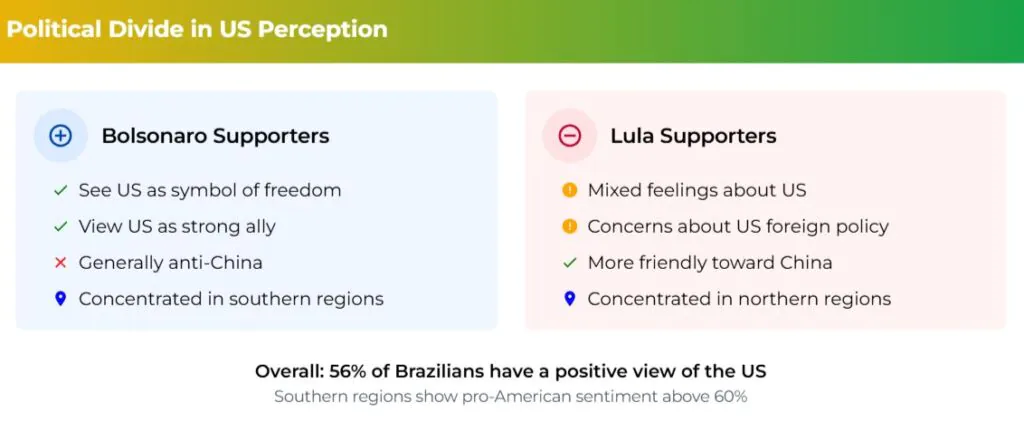Image resolution: width=1024 pixels, height=422 pixels.
Task: Click the 'Generally anti-China' text
Action: click(170, 262)
